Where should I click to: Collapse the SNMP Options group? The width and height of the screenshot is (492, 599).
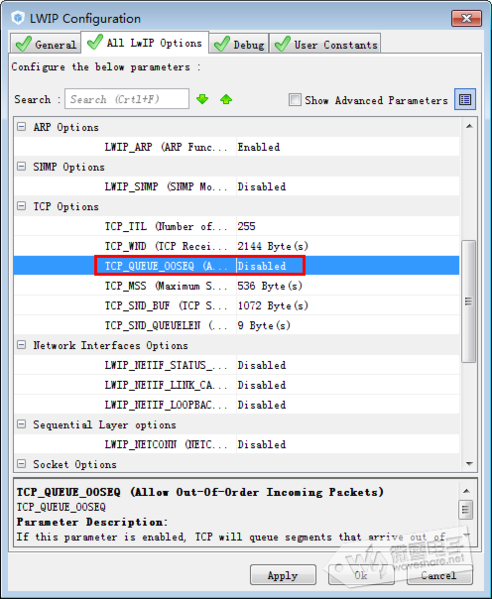point(22,166)
